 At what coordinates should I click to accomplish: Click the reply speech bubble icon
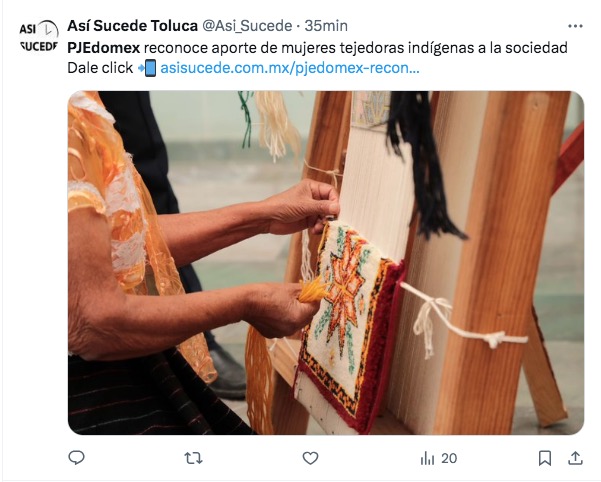coord(76,457)
